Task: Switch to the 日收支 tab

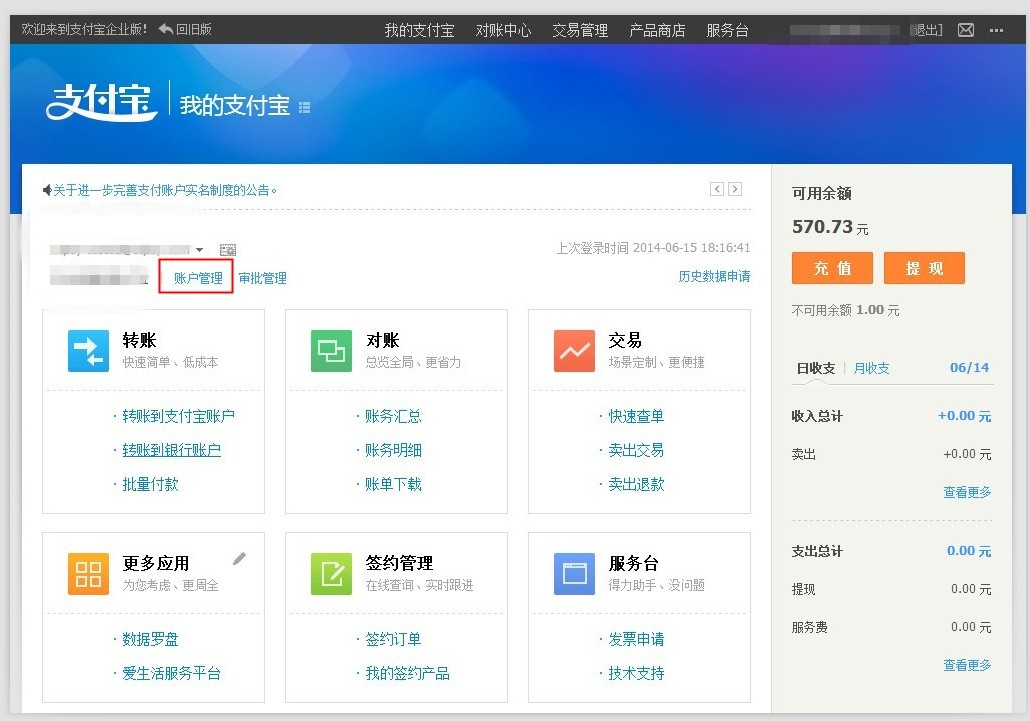Action: [x=816, y=368]
